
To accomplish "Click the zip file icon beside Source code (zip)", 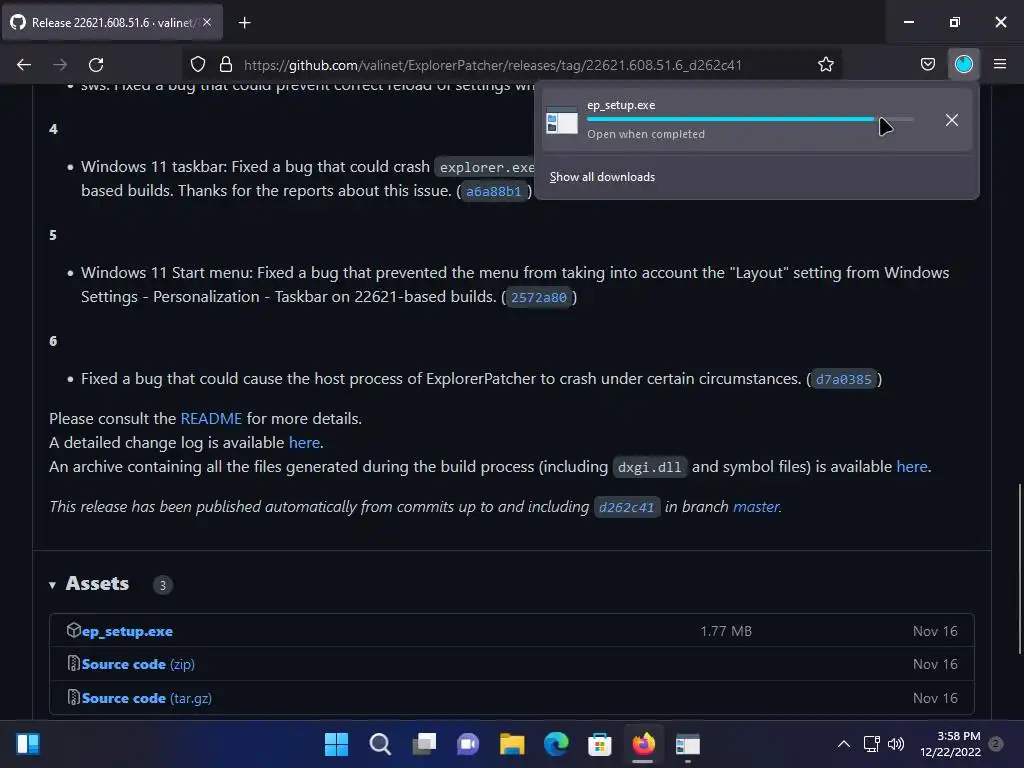I will point(73,664).
